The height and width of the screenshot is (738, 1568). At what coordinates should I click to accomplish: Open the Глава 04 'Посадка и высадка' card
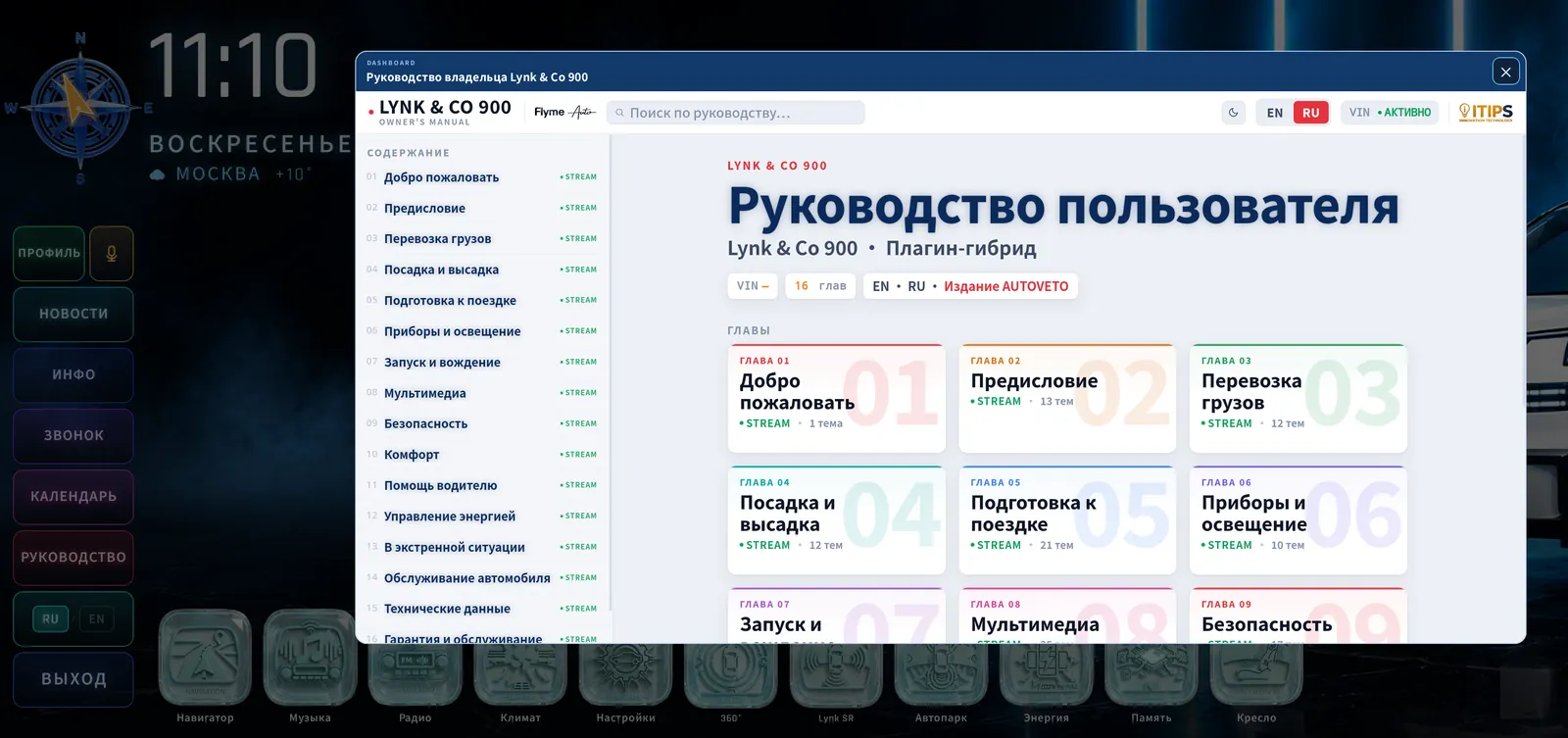tap(837, 520)
